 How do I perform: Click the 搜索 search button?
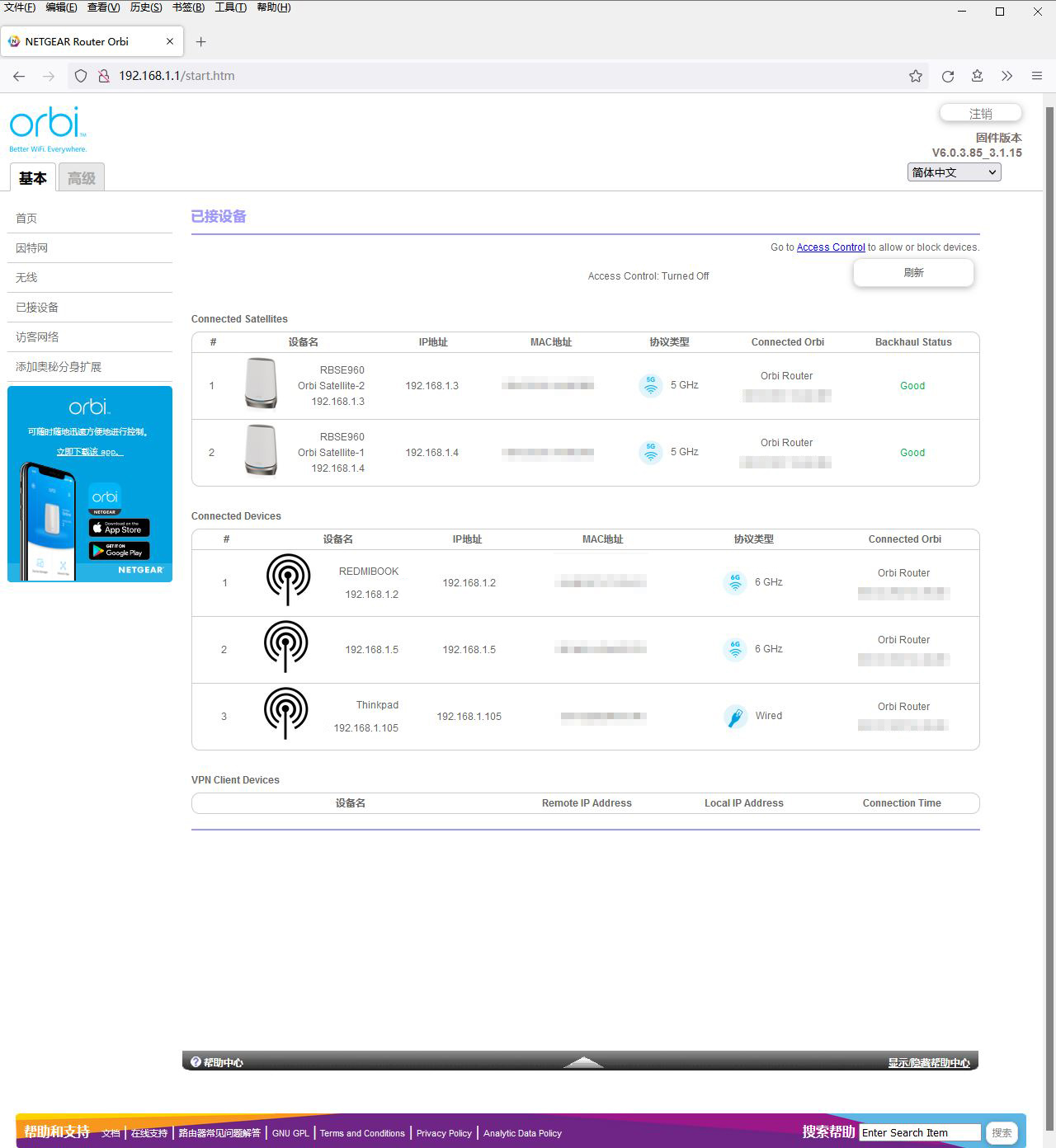tap(1002, 1133)
